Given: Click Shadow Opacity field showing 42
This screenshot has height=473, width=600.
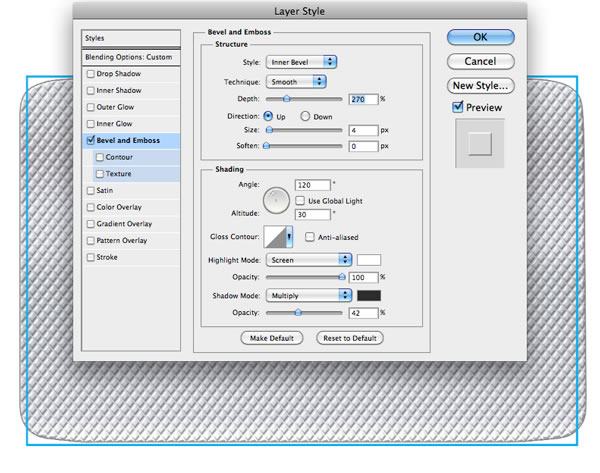Looking at the screenshot, I should click(x=363, y=313).
